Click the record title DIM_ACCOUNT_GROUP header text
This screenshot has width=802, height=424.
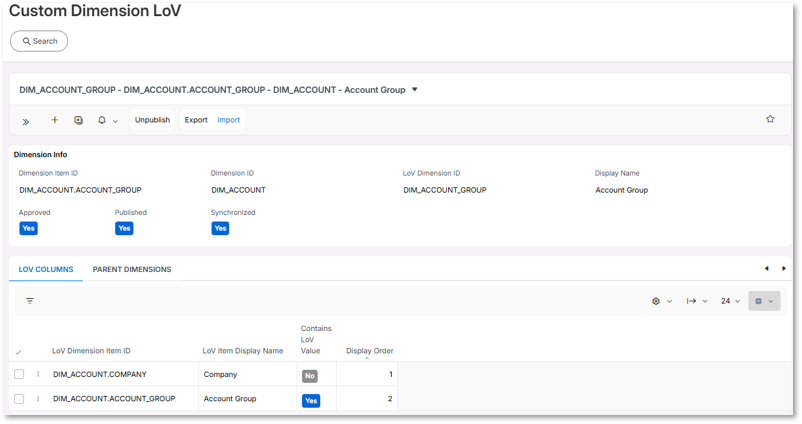[x=212, y=90]
